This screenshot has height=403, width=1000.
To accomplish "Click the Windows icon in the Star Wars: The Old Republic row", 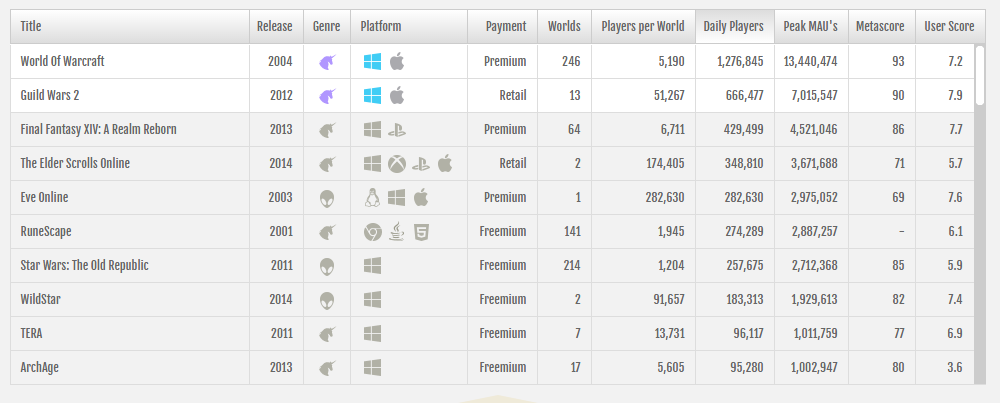I will [372, 266].
